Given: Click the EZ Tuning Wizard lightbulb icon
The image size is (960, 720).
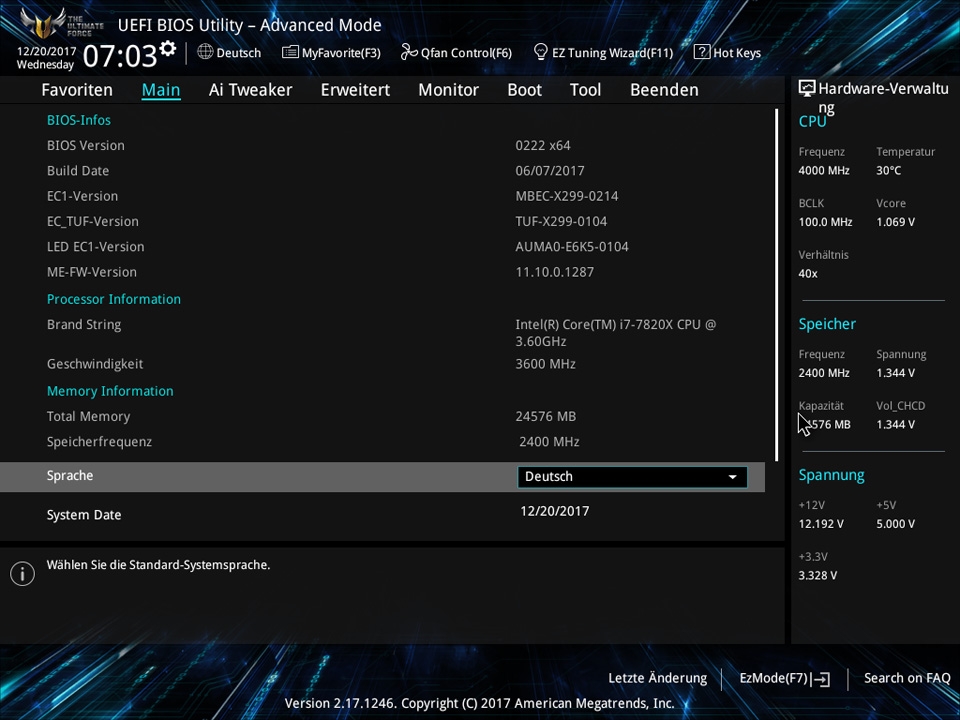Looking at the screenshot, I should 541,52.
